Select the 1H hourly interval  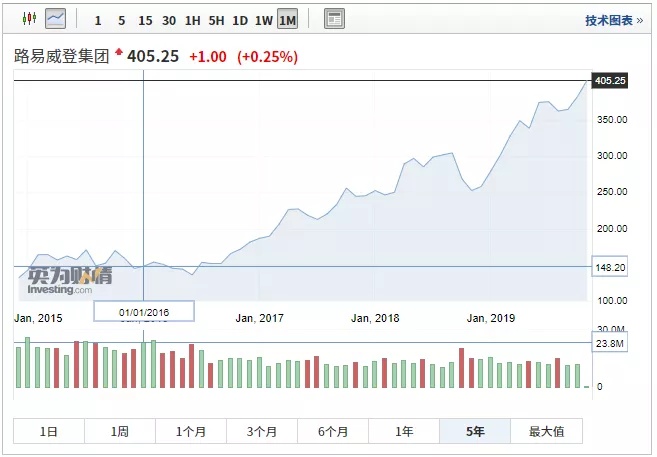(x=193, y=20)
